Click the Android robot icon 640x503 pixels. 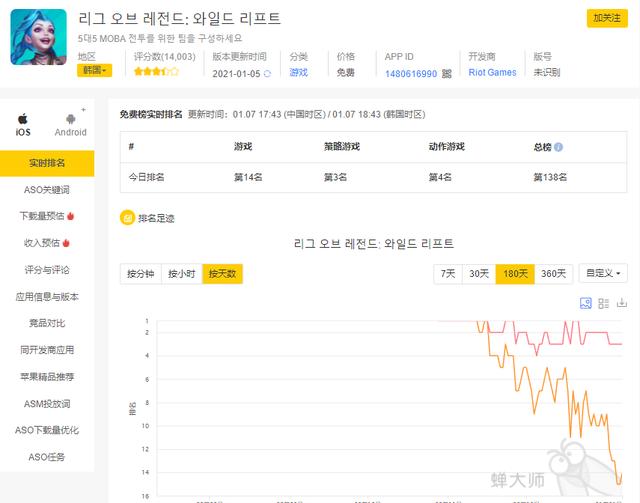71,119
